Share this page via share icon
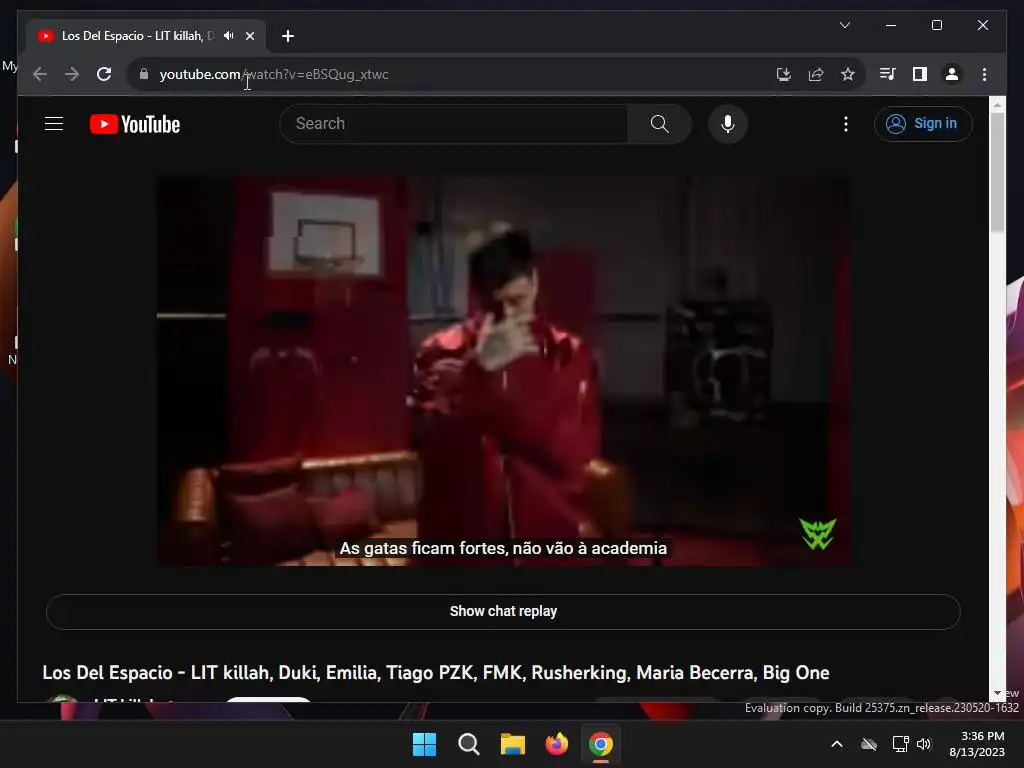 (816, 74)
